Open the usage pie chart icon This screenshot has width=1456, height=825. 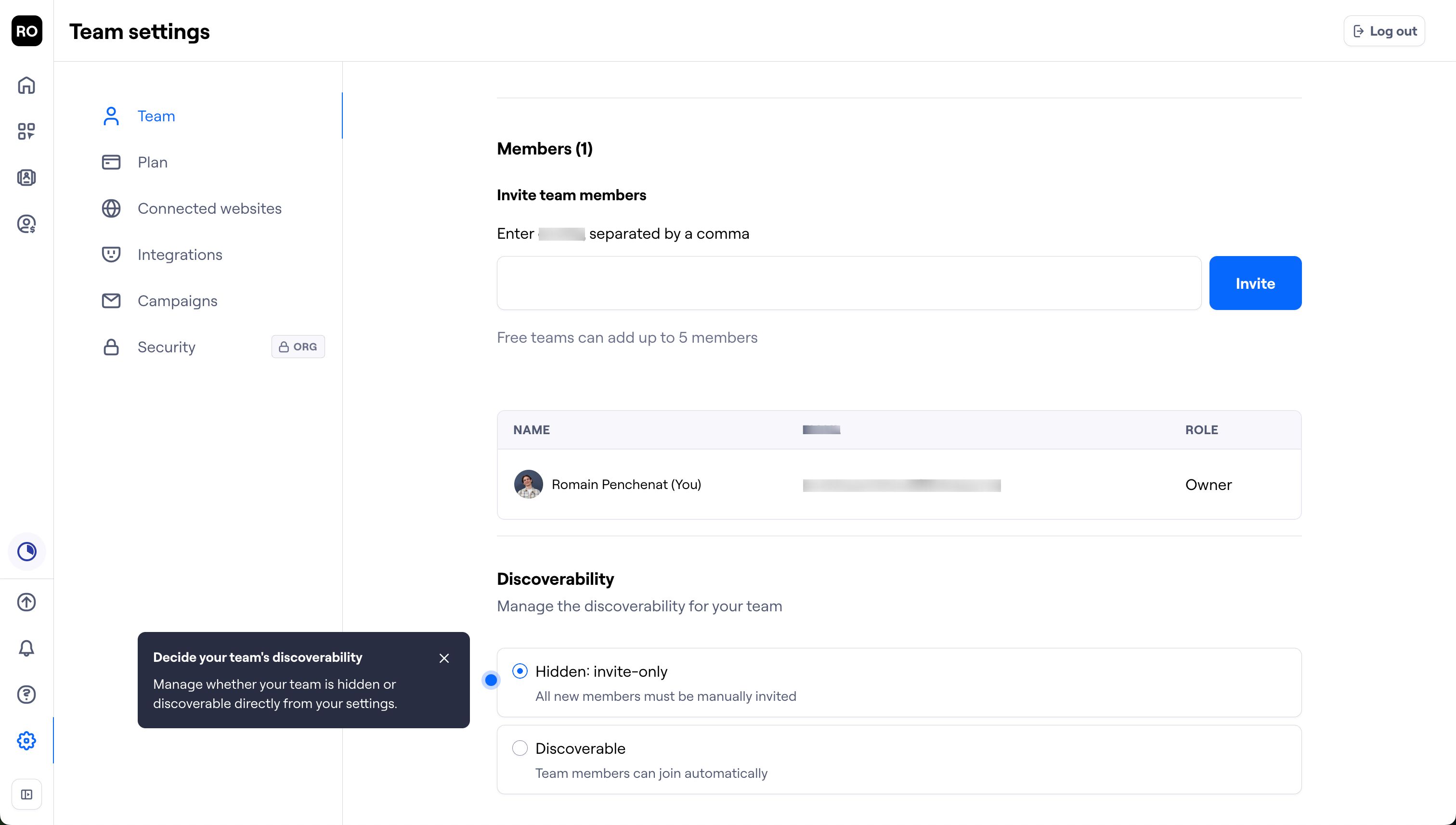[26, 551]
